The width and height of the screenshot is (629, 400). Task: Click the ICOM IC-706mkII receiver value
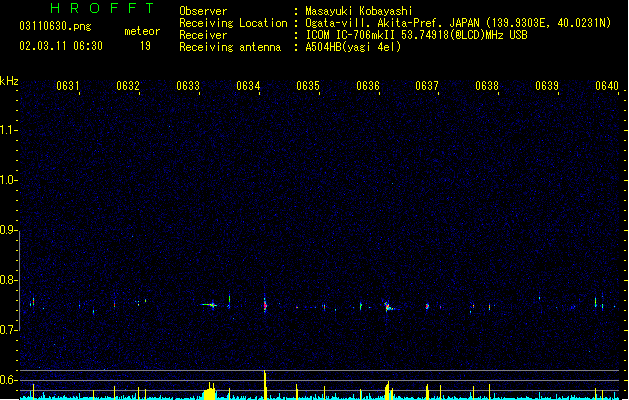point(416,35)
